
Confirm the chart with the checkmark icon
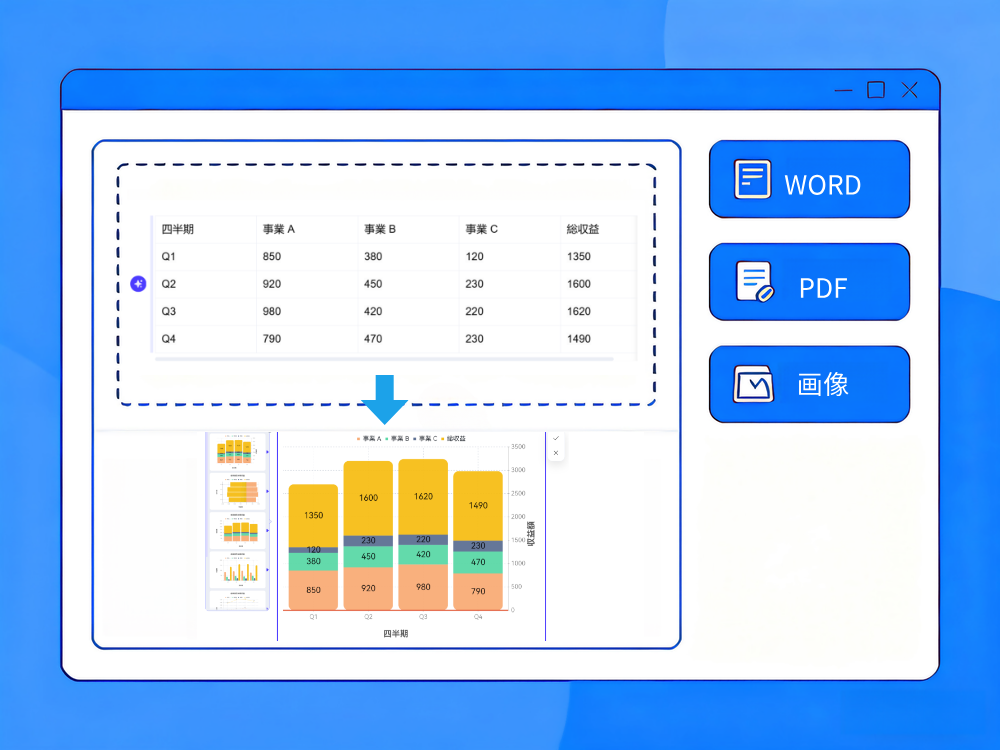[x=556, y=438]
